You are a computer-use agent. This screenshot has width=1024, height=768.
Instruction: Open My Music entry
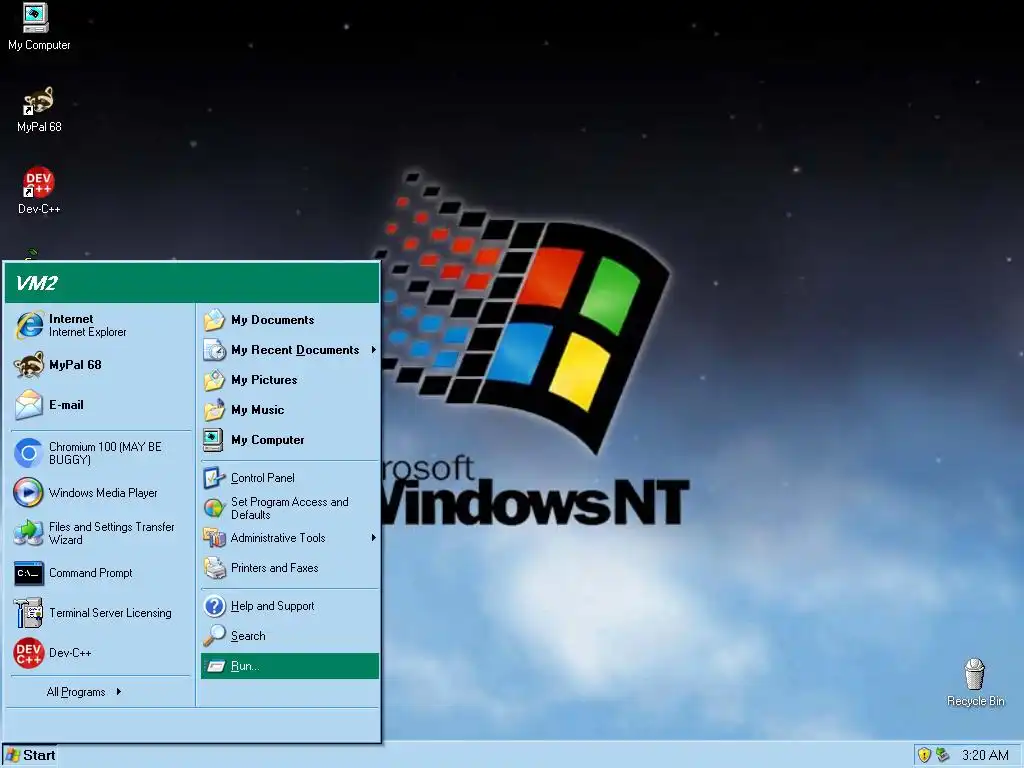(290, 410)
